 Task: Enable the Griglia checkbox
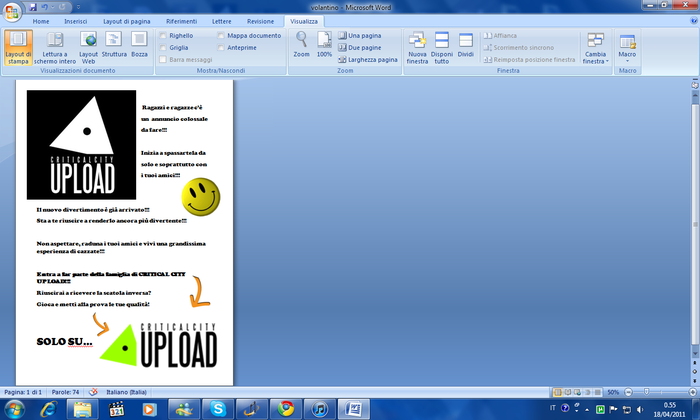(x=174, y=47)
